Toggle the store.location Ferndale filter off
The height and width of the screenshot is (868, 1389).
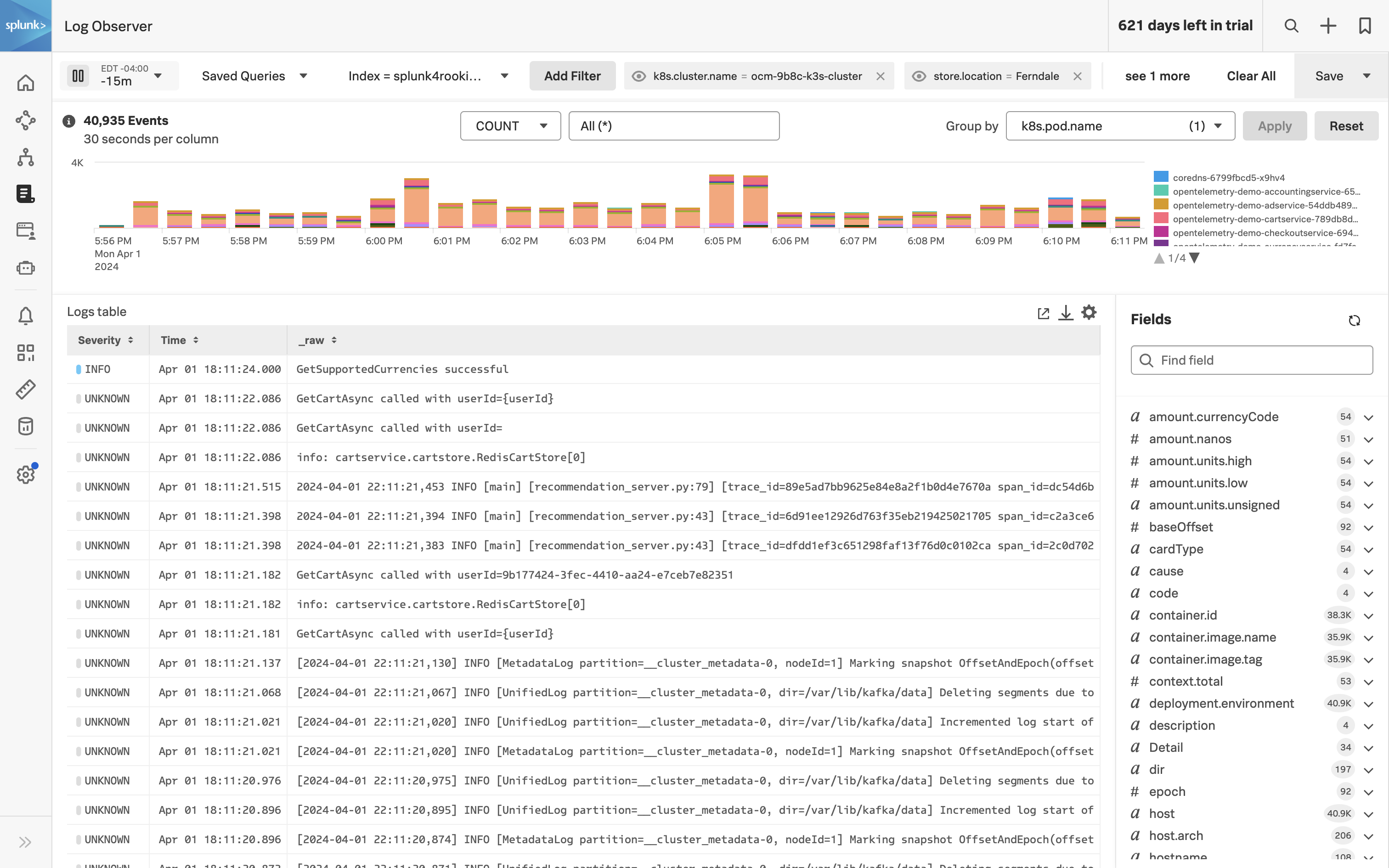click(x=920, y=76)
